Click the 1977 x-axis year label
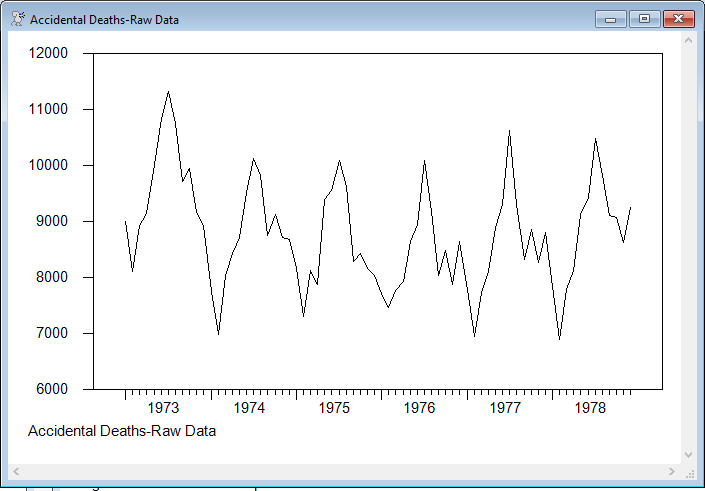Screen dimensions: 705x491 pyautogui.click(x=506, y=408)
